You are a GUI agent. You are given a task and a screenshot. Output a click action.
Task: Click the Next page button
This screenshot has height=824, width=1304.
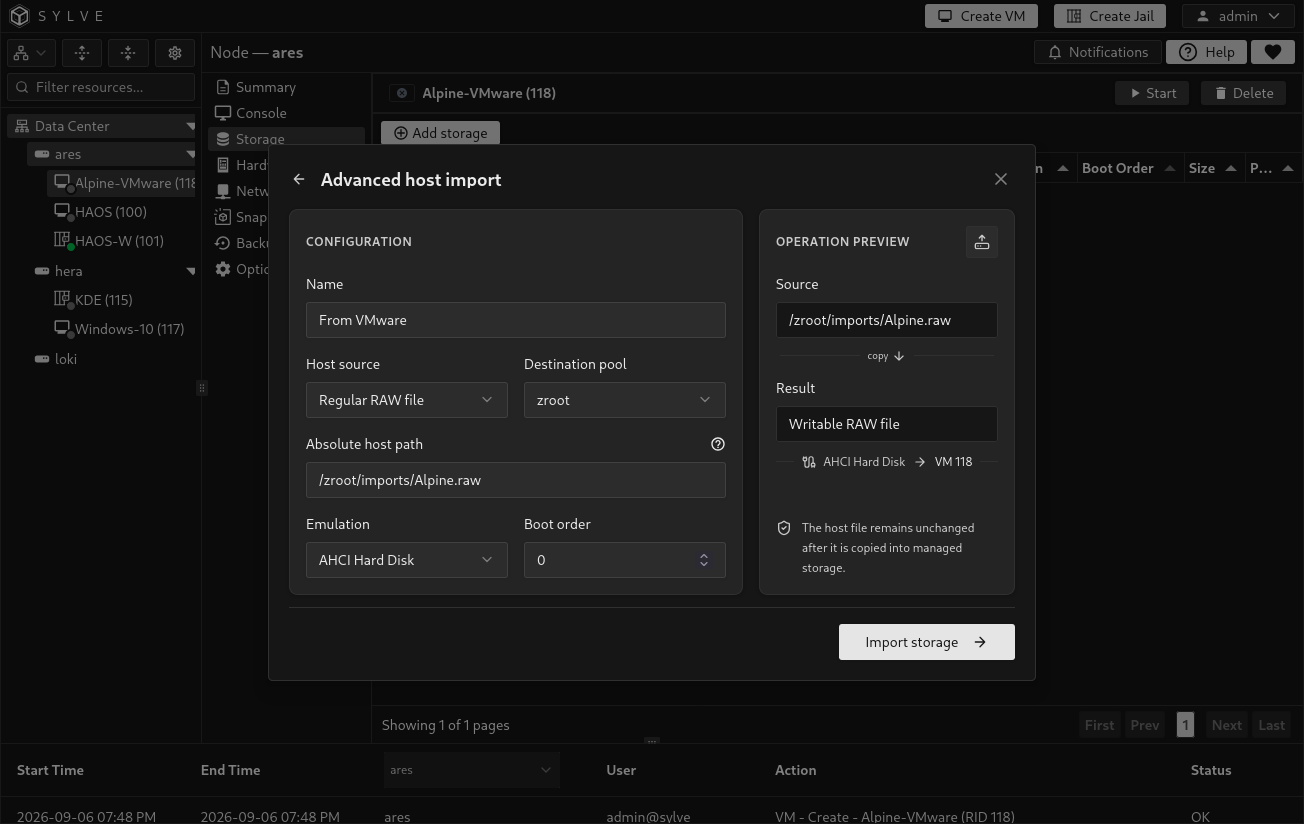pos(1226,725)
